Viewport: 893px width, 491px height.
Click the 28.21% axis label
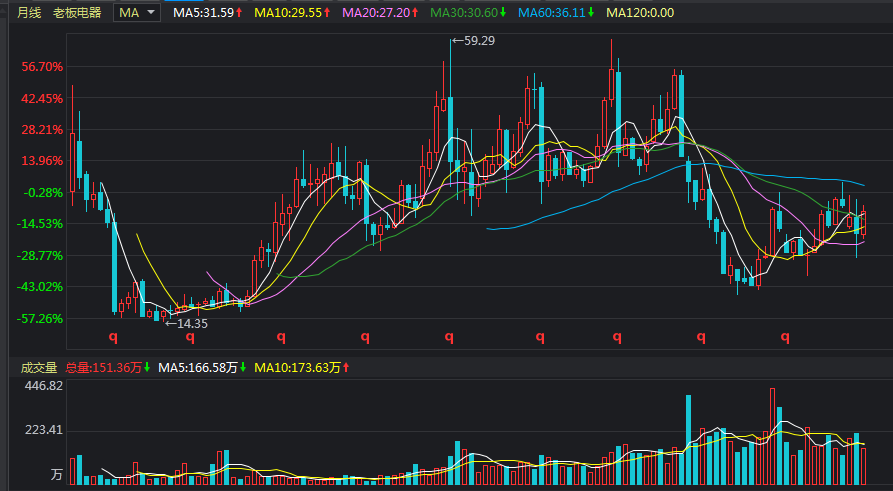42,129
